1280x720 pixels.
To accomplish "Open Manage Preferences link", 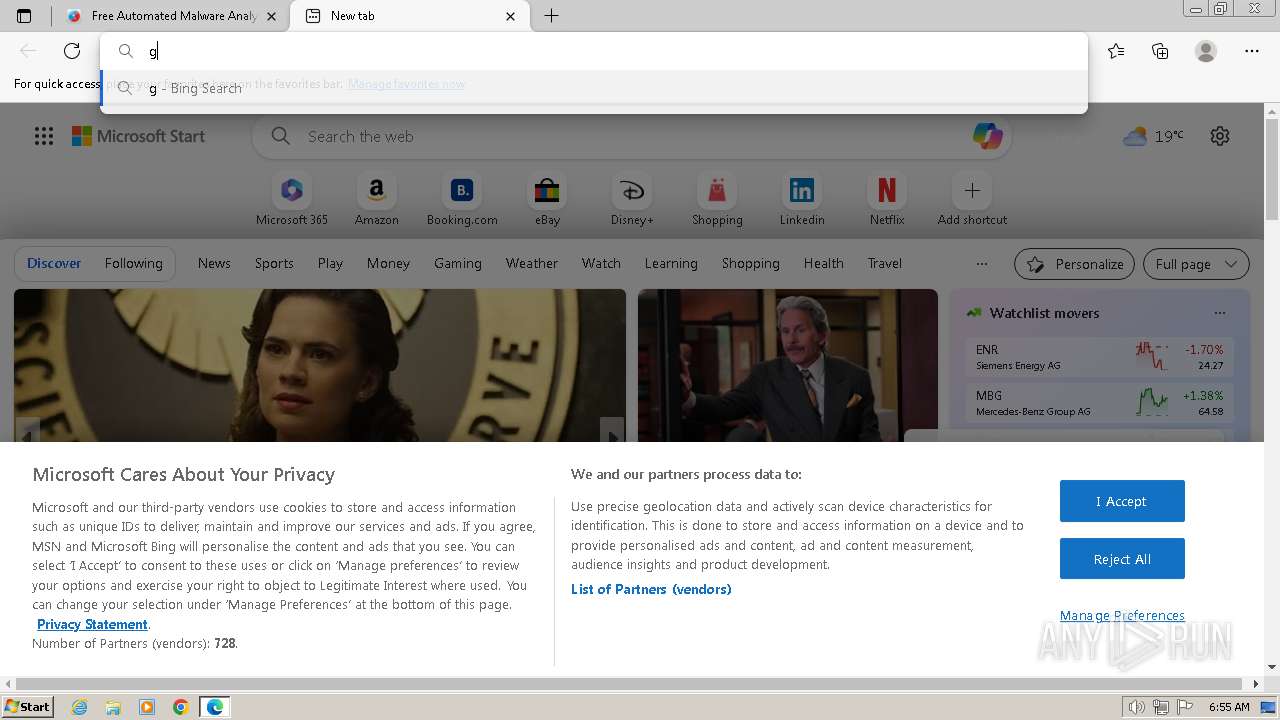I will [x=1122, y=615].
